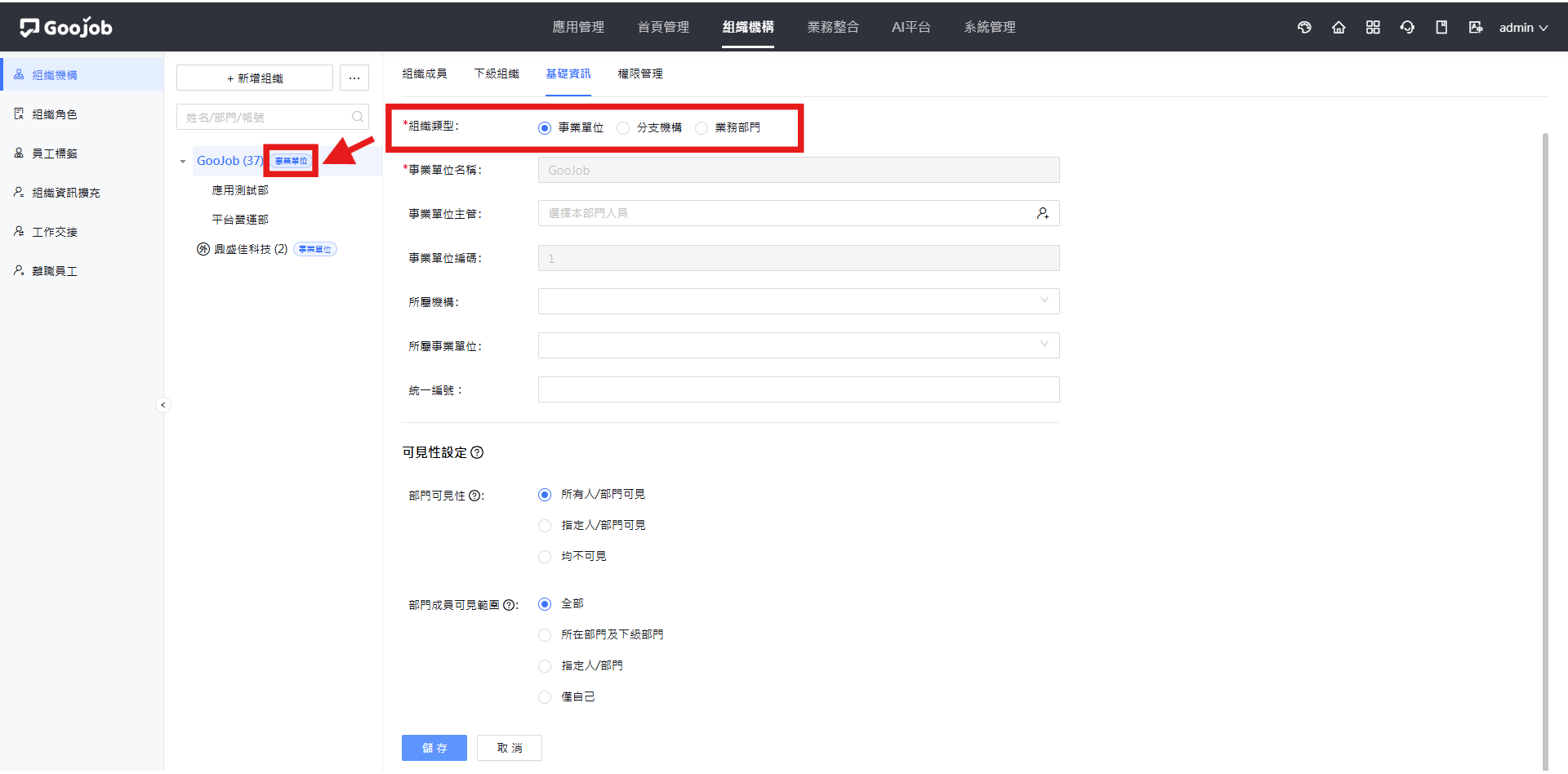Open the 所屬機構 dropdown
The height and width of the screenshot is (774, 1568).
click(799, 301)
